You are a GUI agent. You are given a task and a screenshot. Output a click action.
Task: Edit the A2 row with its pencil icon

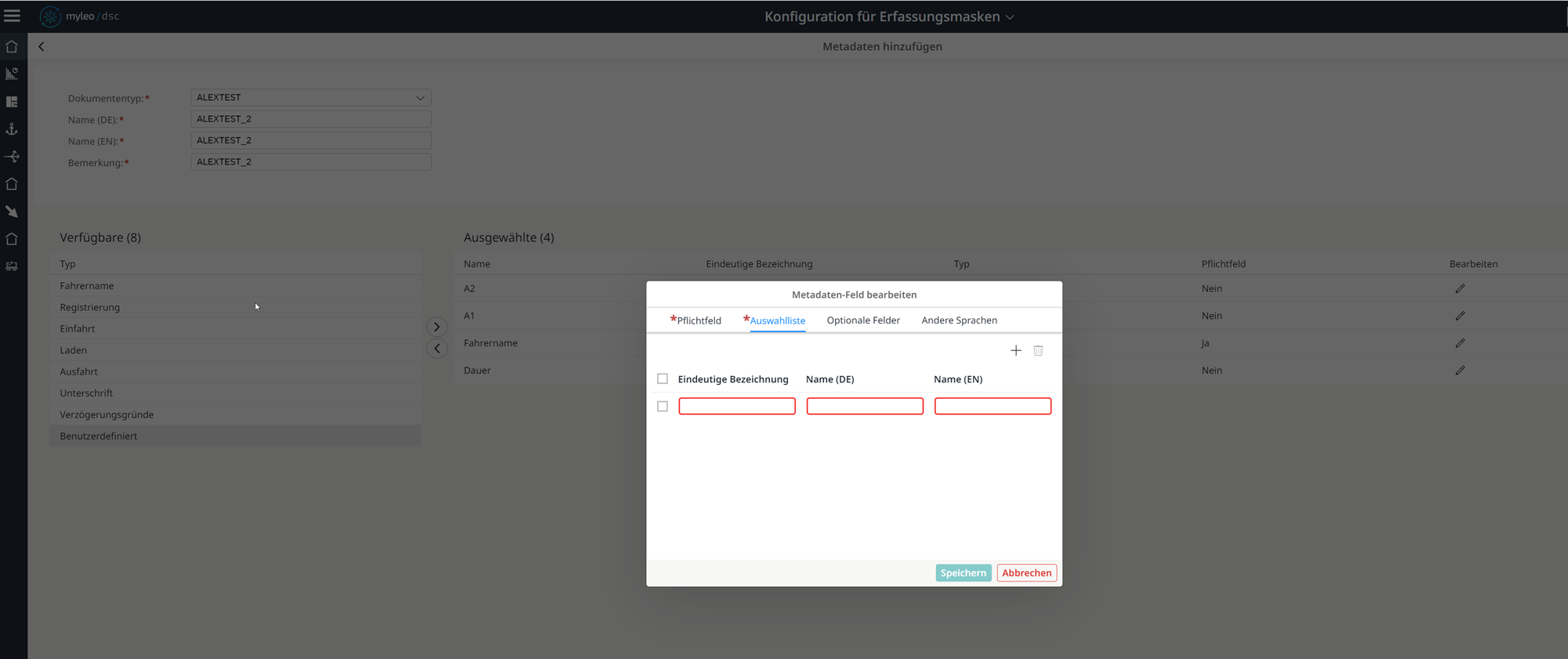1460,288
